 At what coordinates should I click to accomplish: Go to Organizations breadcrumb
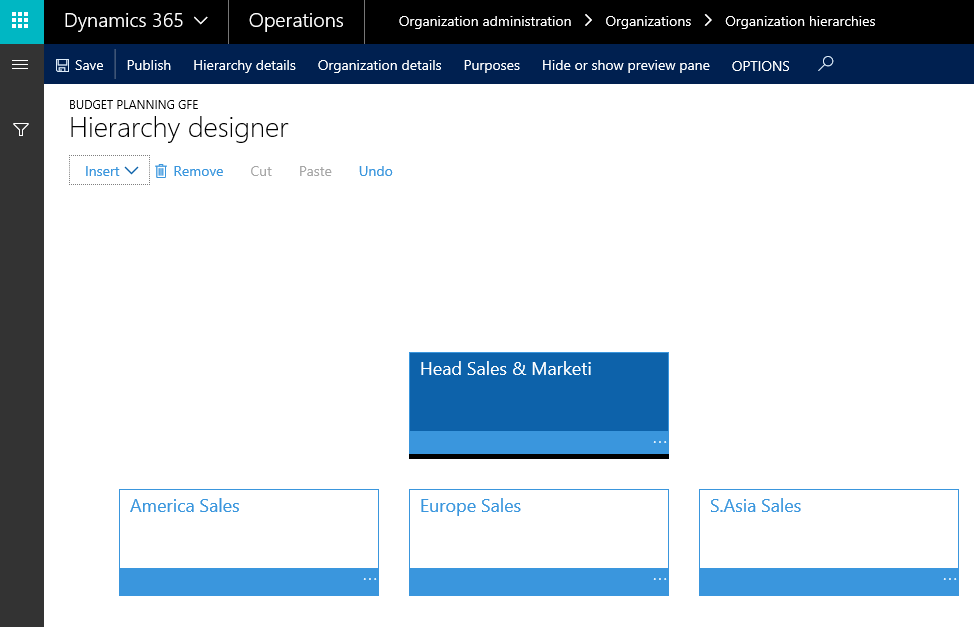click(648, 21)
